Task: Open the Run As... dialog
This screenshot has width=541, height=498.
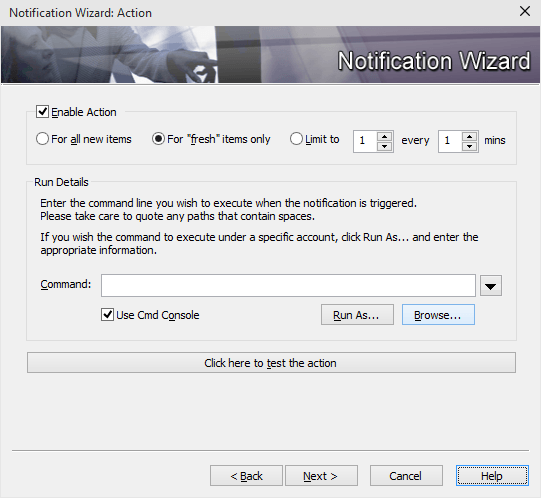Action: tap(357, 315)
